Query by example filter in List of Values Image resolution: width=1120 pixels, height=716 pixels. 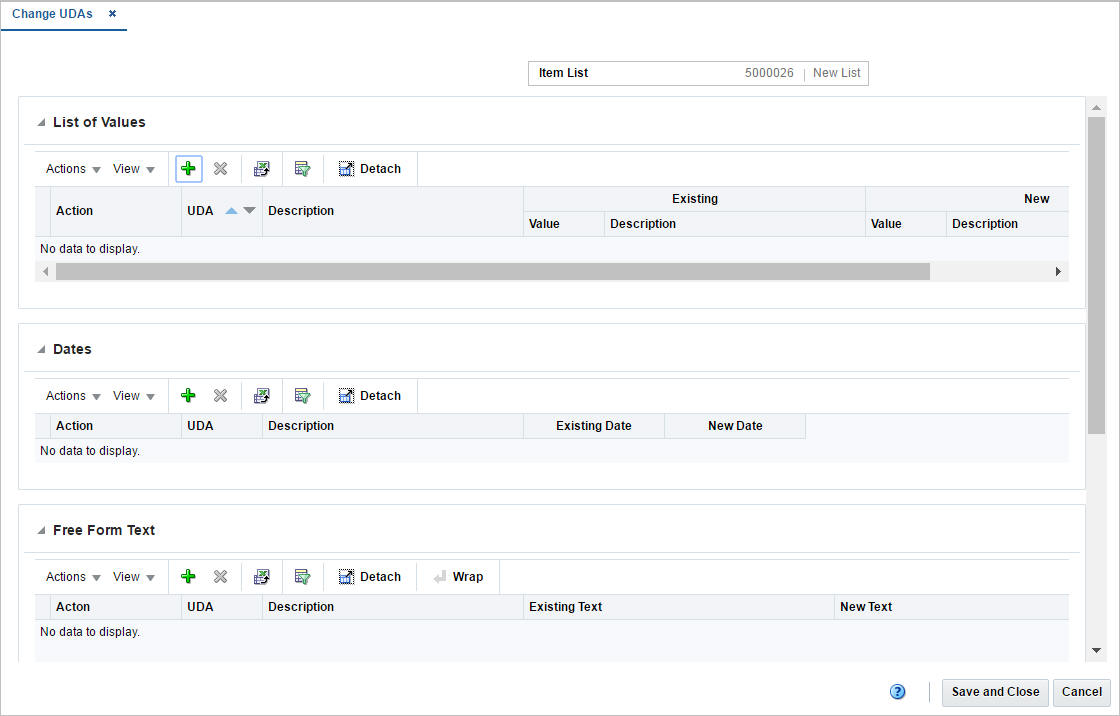click(x=303, y=169)
